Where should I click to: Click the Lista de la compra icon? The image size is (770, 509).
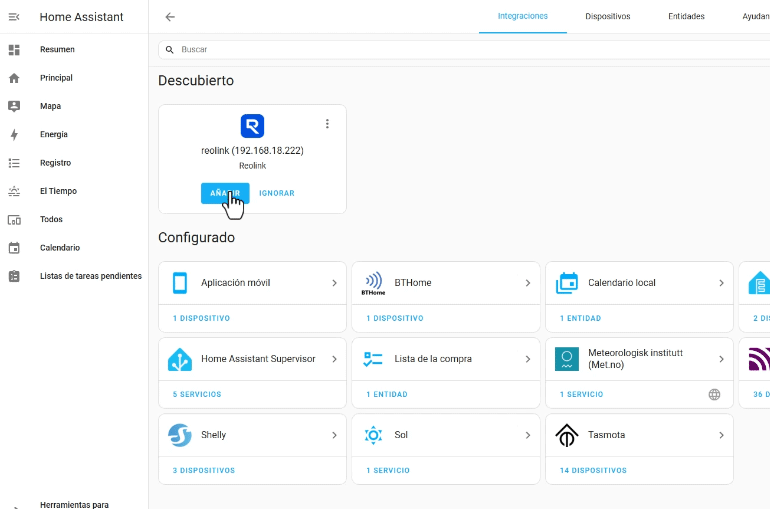pyautogui.click(x=373, y=359)
